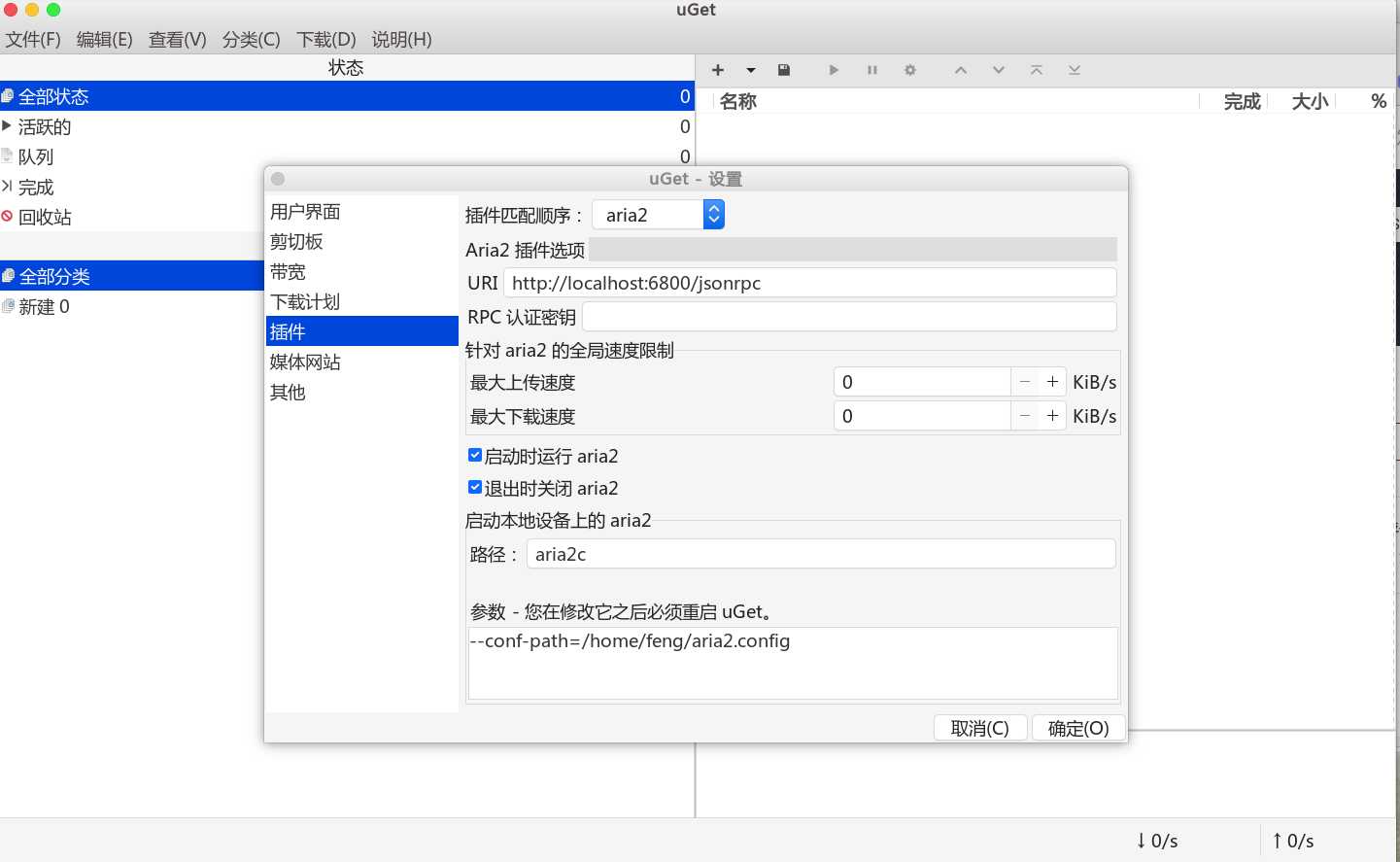Click the move up arrow icon
1400x862 pixels.
[x=961, y=70]
